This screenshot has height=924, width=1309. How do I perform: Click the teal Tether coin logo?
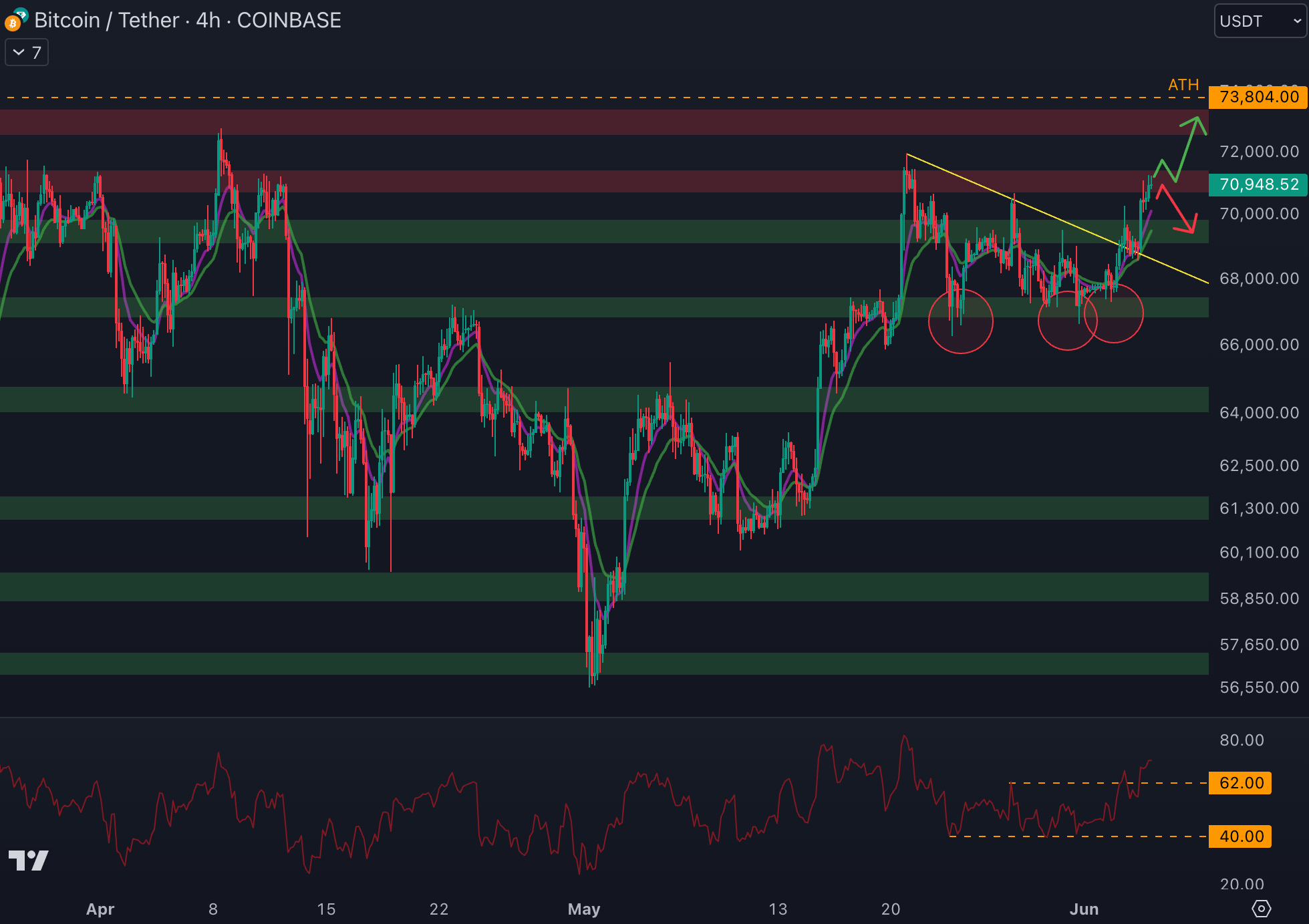click(21, 13)
